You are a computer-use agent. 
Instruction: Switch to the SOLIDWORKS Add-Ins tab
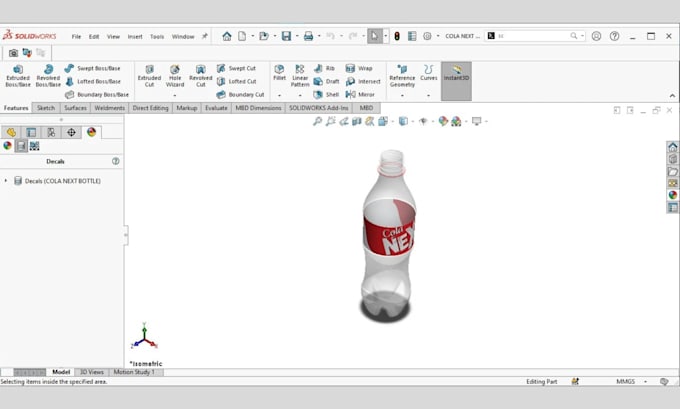click(319, 108)
